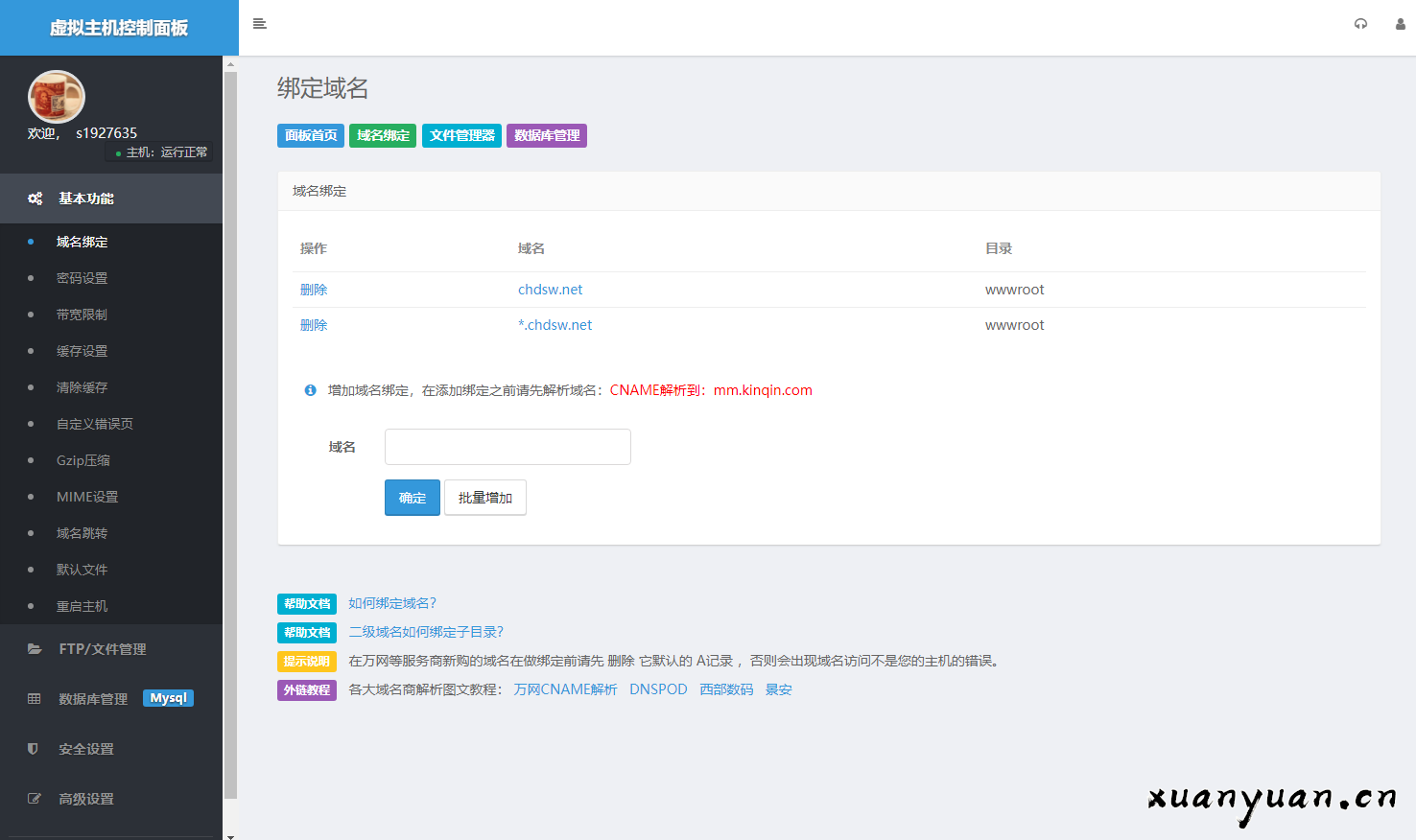The image size is (1416, 840).
Task: Click the blue 面板首页 button
Action: (311, 135)
